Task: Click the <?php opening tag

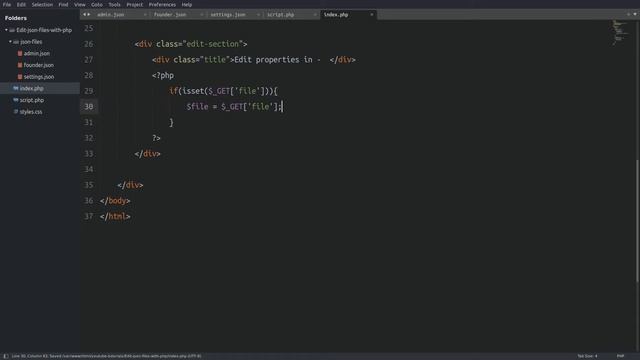Action: pos(163,76)
